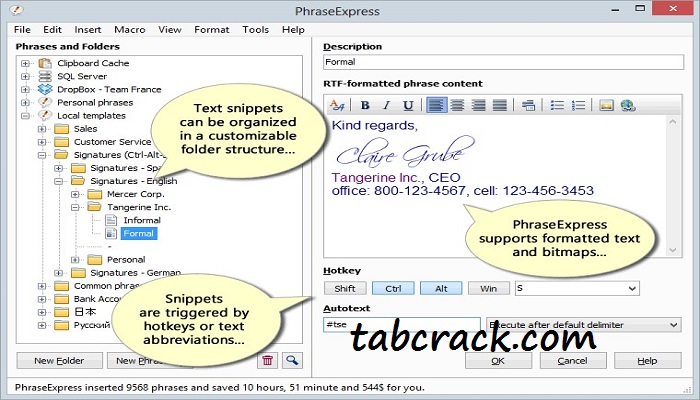Viewport: 700px width, 400px height.
Task: Toggle the Win hotkey modifier
Action: pos(488,288)
